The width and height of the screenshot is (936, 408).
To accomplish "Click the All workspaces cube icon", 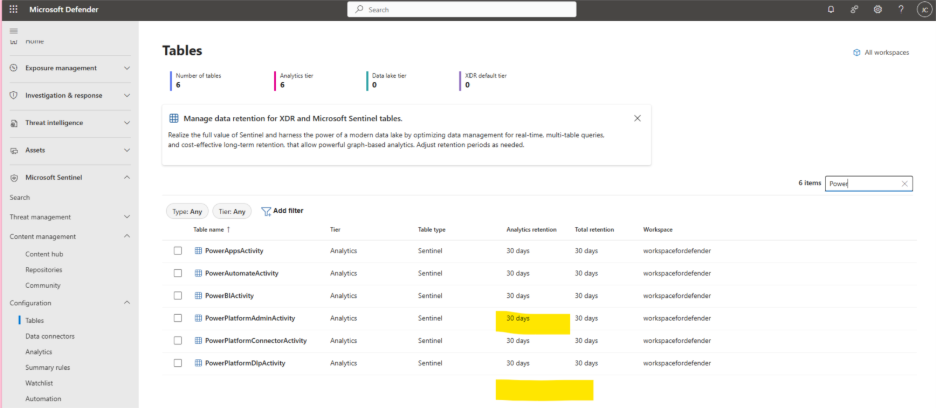I will pyautogui.click(x=857, y=53).
